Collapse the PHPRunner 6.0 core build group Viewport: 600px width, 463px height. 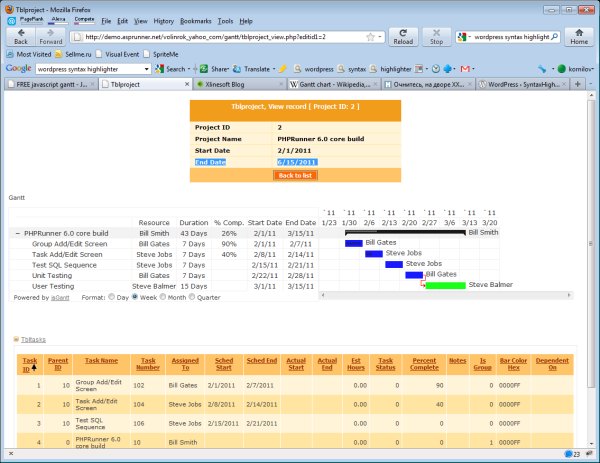point(18,233)
